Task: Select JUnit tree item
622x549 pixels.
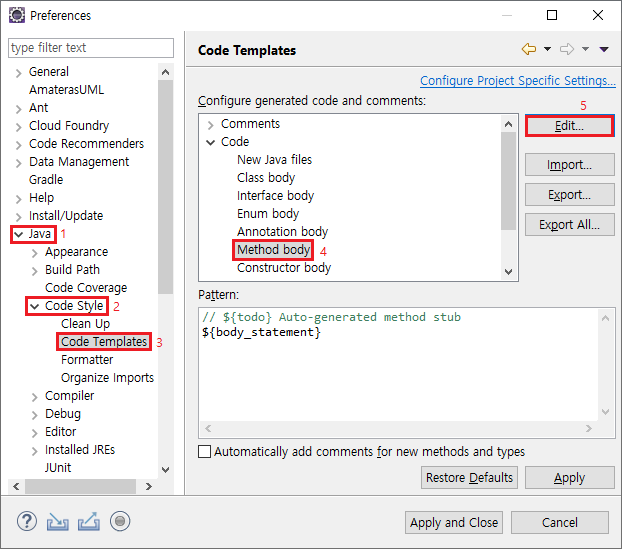Action: (x=58, y=468)
